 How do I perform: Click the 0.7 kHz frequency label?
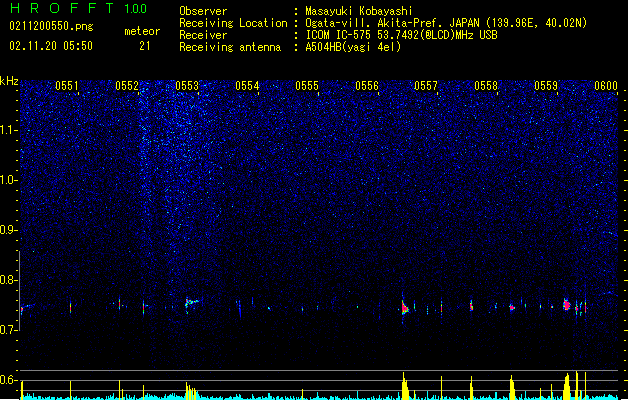point(9,330)
